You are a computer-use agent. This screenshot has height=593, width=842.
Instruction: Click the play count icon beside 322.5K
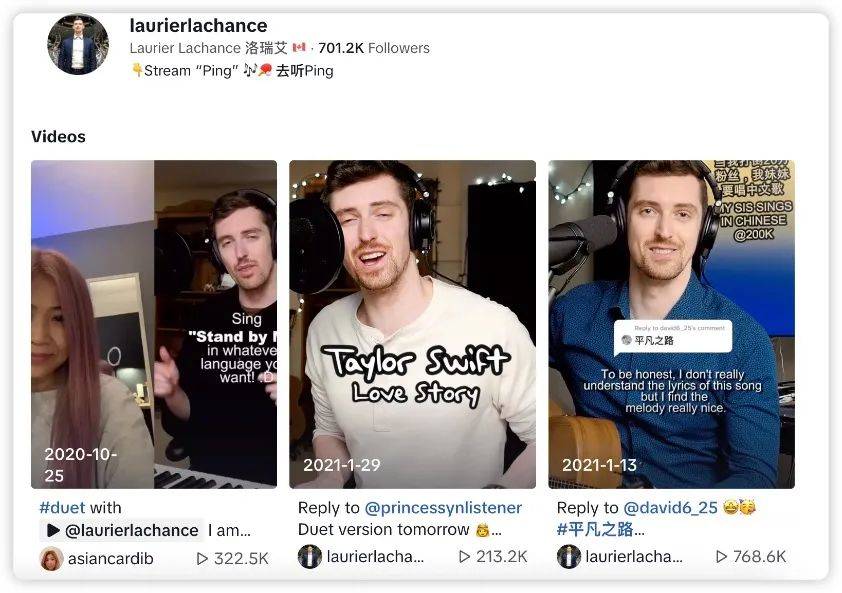point(202,559)
